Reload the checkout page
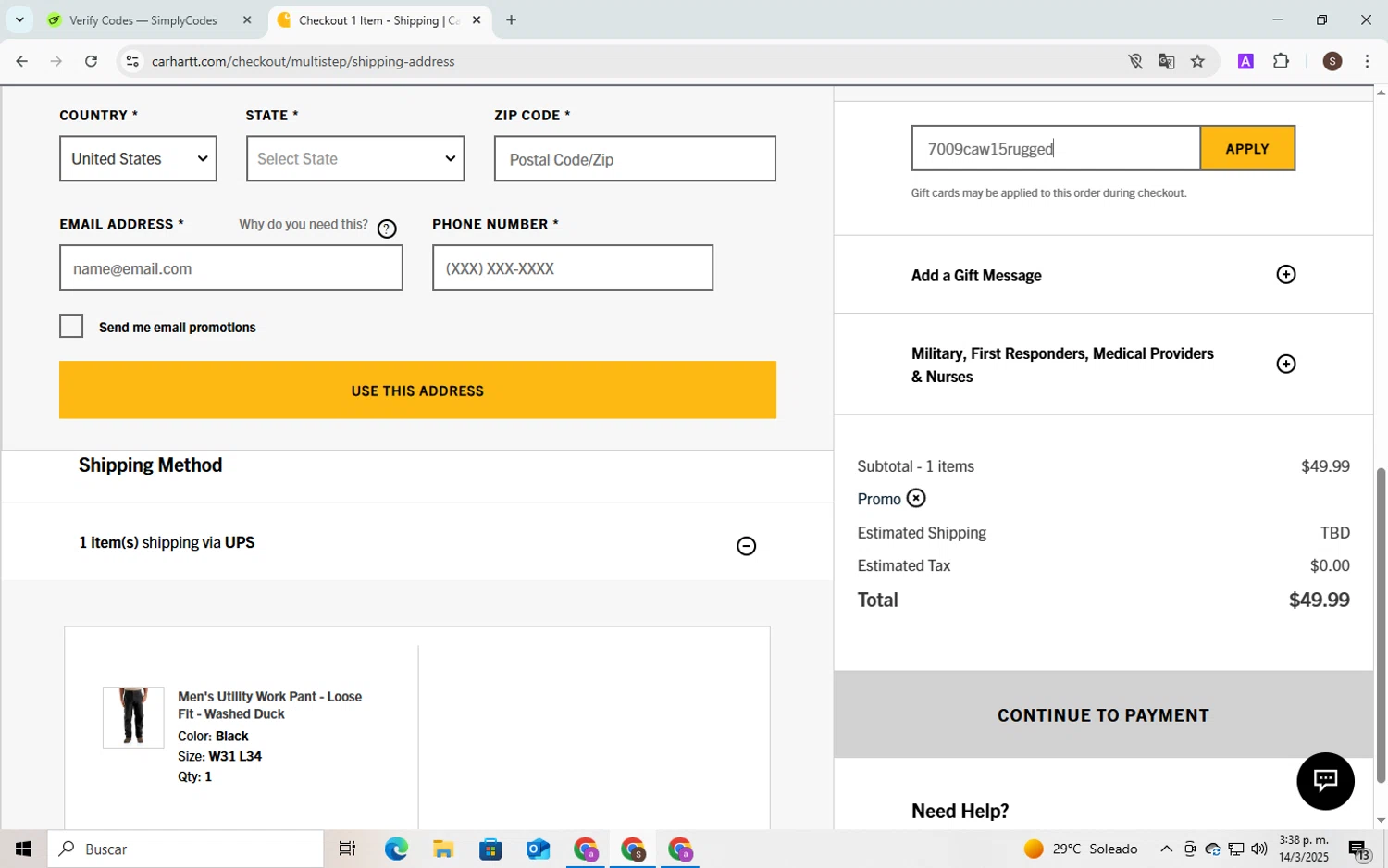The width and height of the screenshot is (1388, 868). (91, 62)
